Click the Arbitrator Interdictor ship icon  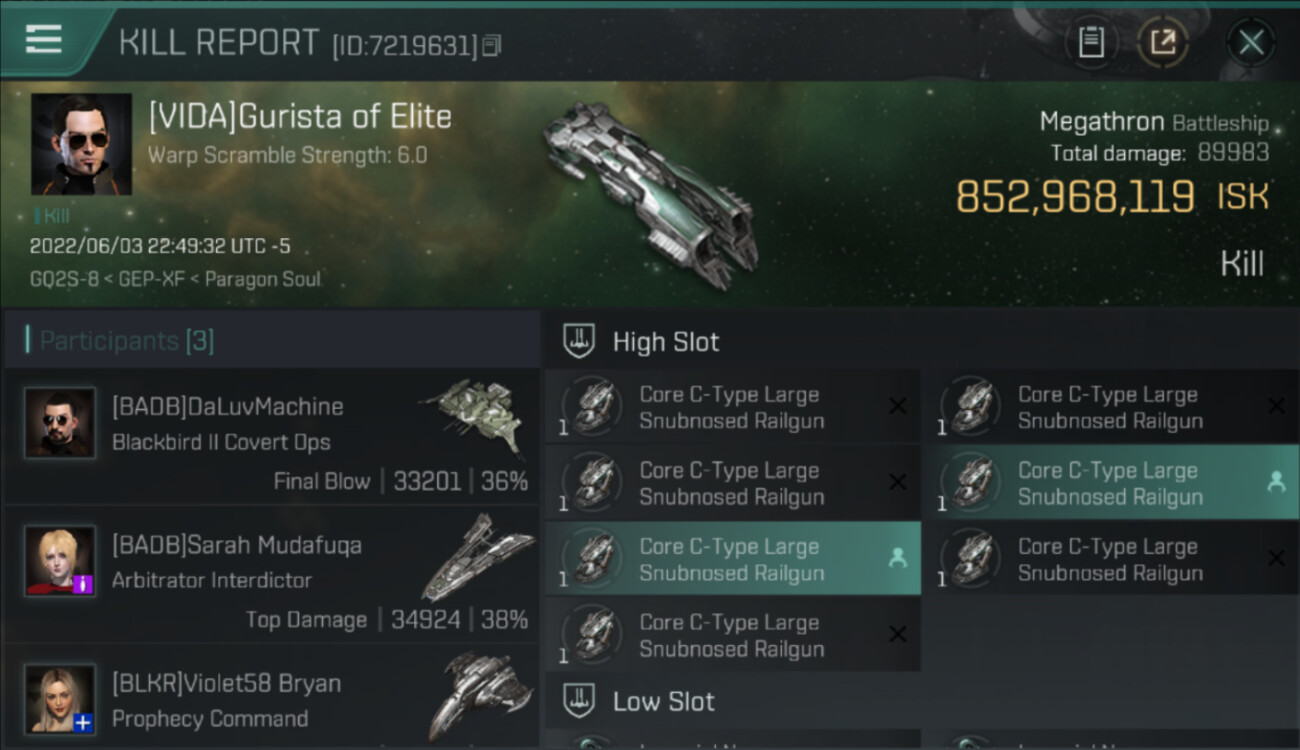[478, 557]
